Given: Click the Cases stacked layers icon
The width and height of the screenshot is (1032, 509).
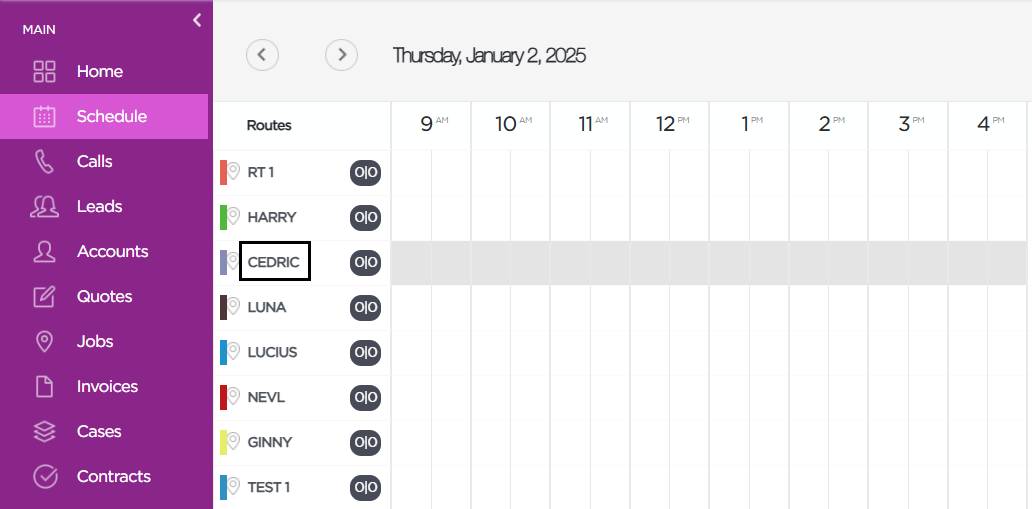Looking at the screenshot, I should 44,431.
